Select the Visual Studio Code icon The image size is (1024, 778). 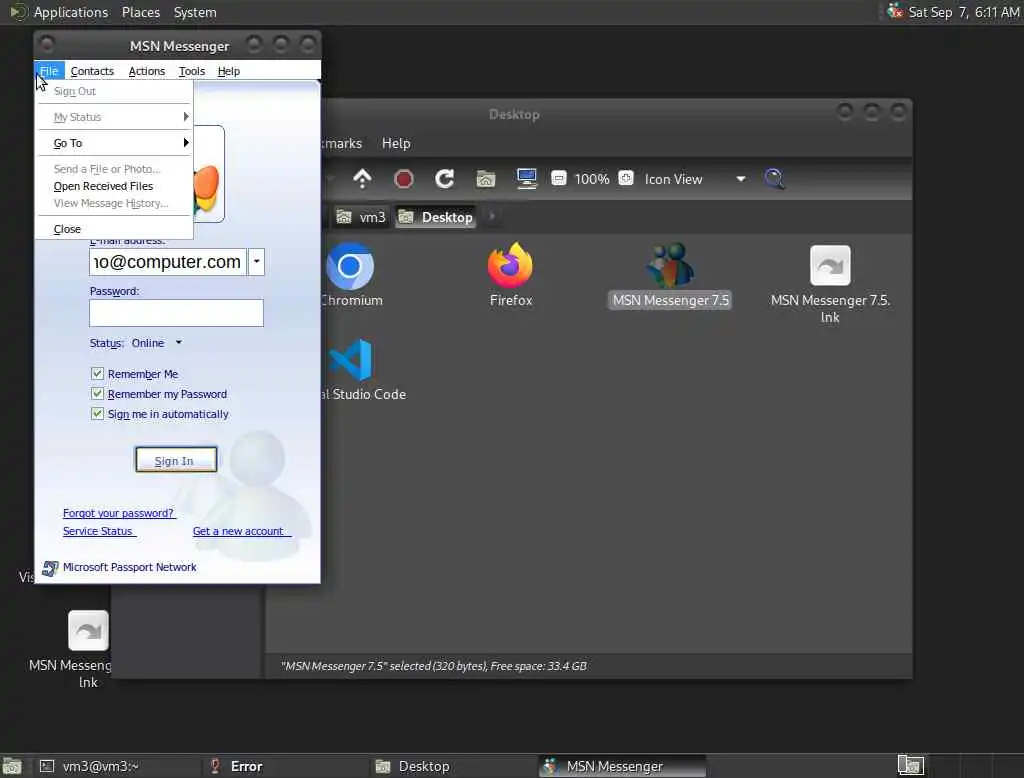[x=351, y=359]
